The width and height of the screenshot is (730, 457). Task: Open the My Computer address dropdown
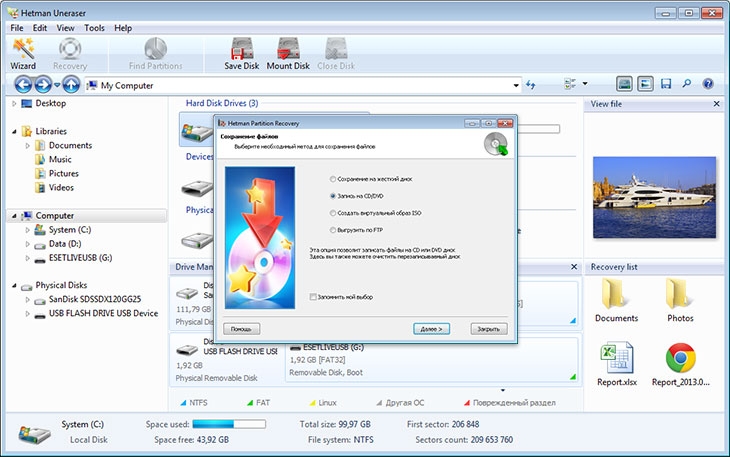(x=516, y=85)
